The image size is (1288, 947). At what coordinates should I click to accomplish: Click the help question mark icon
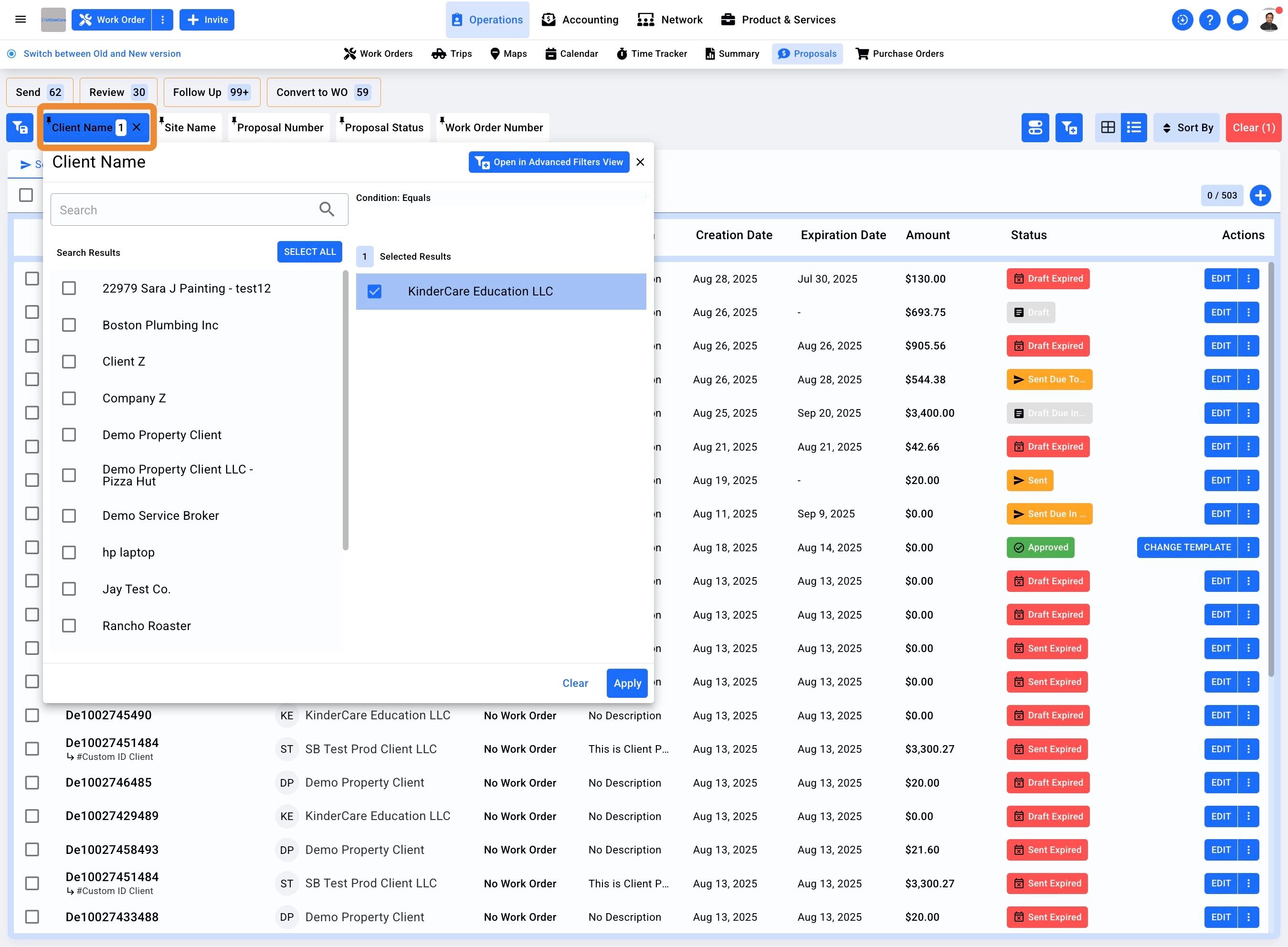point(1210,20)
